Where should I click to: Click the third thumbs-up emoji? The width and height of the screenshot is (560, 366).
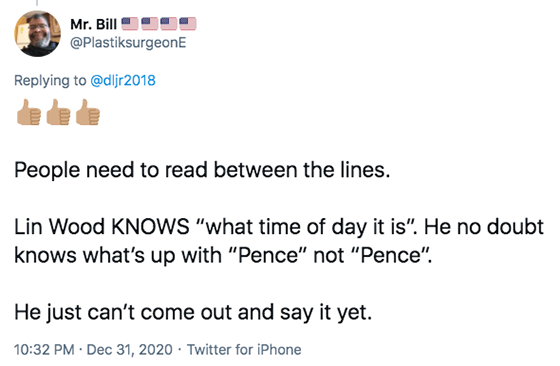88,112
